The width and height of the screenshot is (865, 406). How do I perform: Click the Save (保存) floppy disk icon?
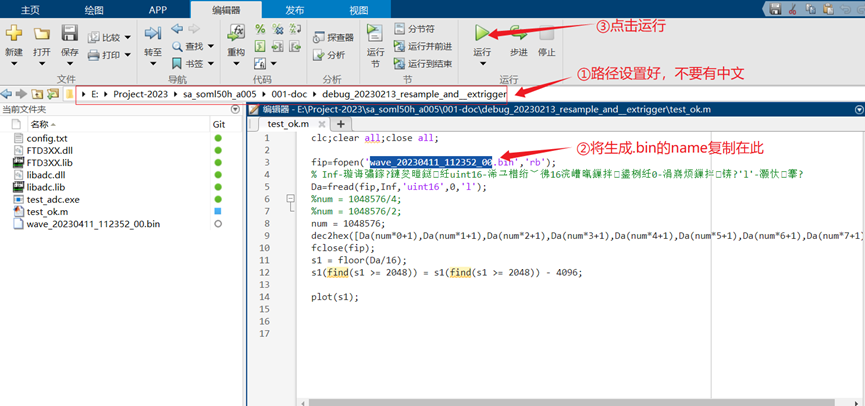click(x=70, y=33)
